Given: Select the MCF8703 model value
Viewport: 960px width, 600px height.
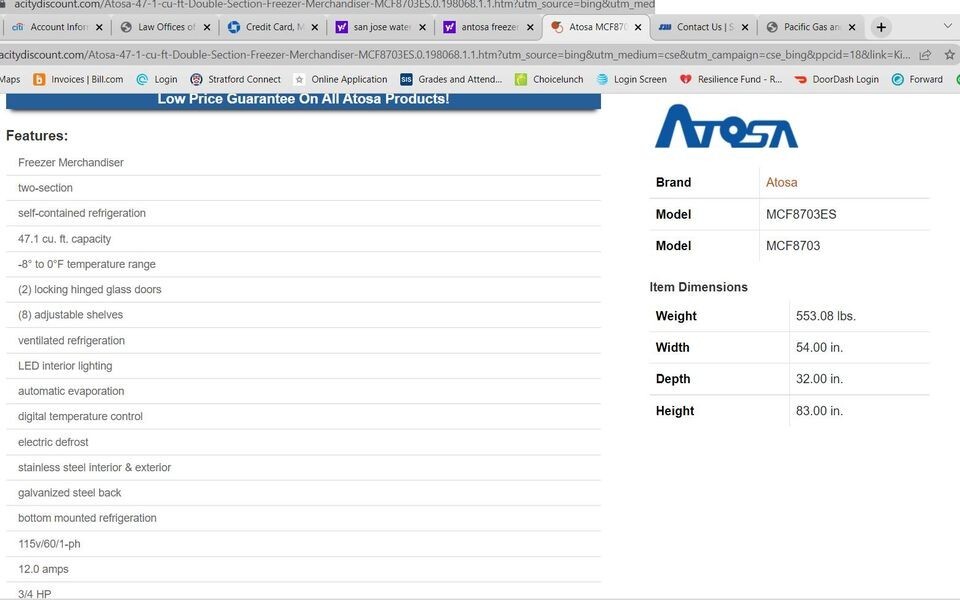Looking at the screenshot, I should (x=793, y=246).
